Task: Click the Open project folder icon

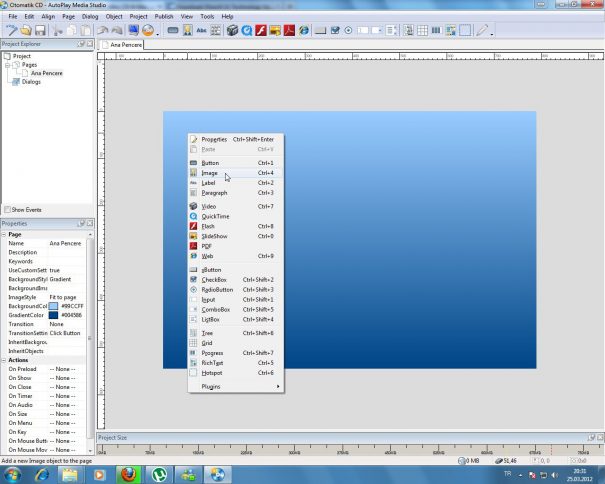Action: point(25,30)
